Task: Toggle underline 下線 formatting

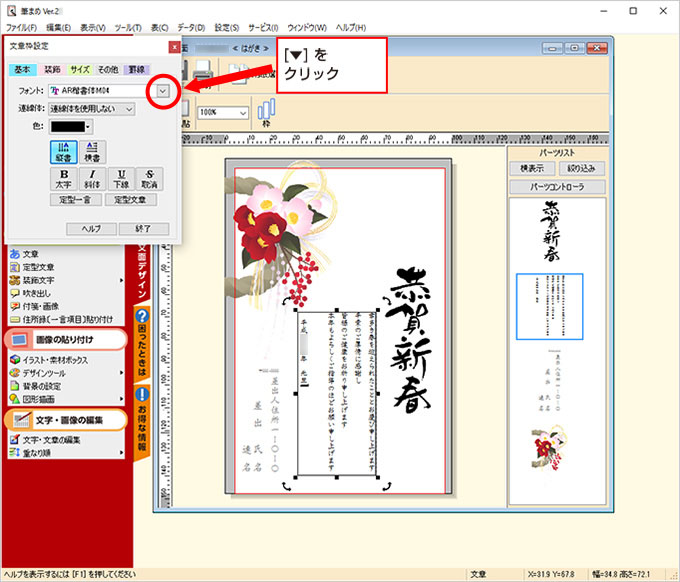Action: 121,179
